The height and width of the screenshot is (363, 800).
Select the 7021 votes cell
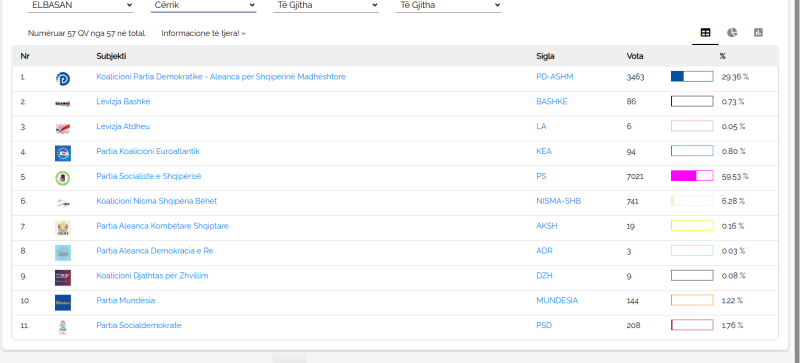(635, 177)
